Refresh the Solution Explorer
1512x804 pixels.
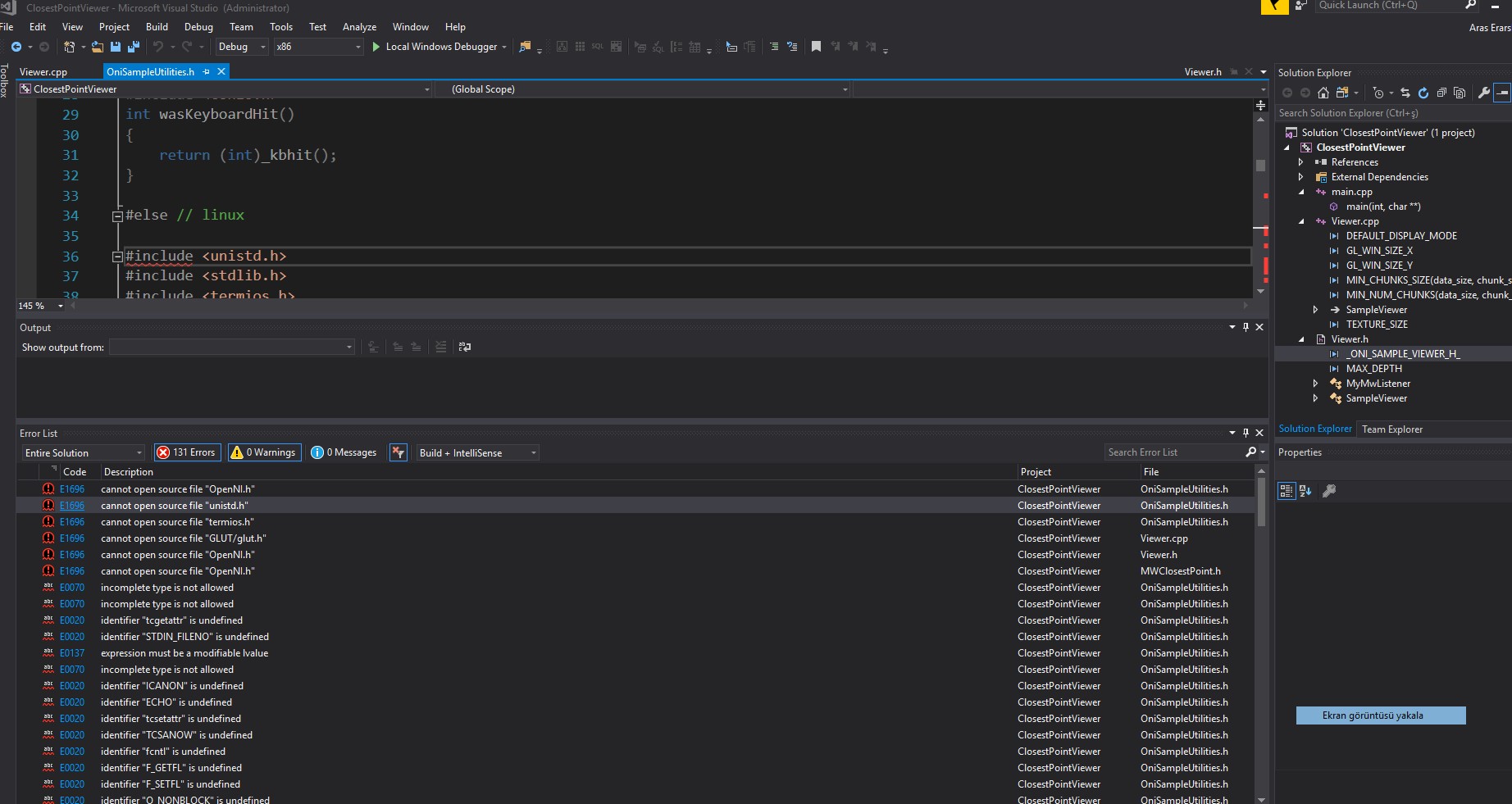coord(1423,93)
